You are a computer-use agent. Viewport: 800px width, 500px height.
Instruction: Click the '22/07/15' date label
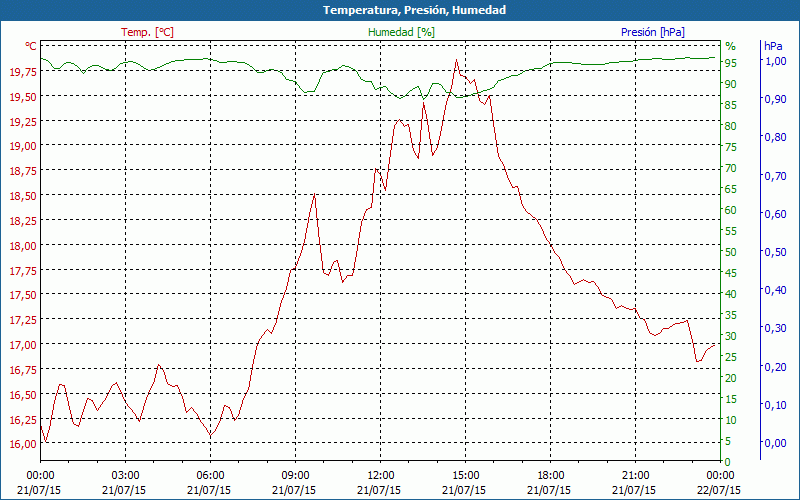click(719, 491)
